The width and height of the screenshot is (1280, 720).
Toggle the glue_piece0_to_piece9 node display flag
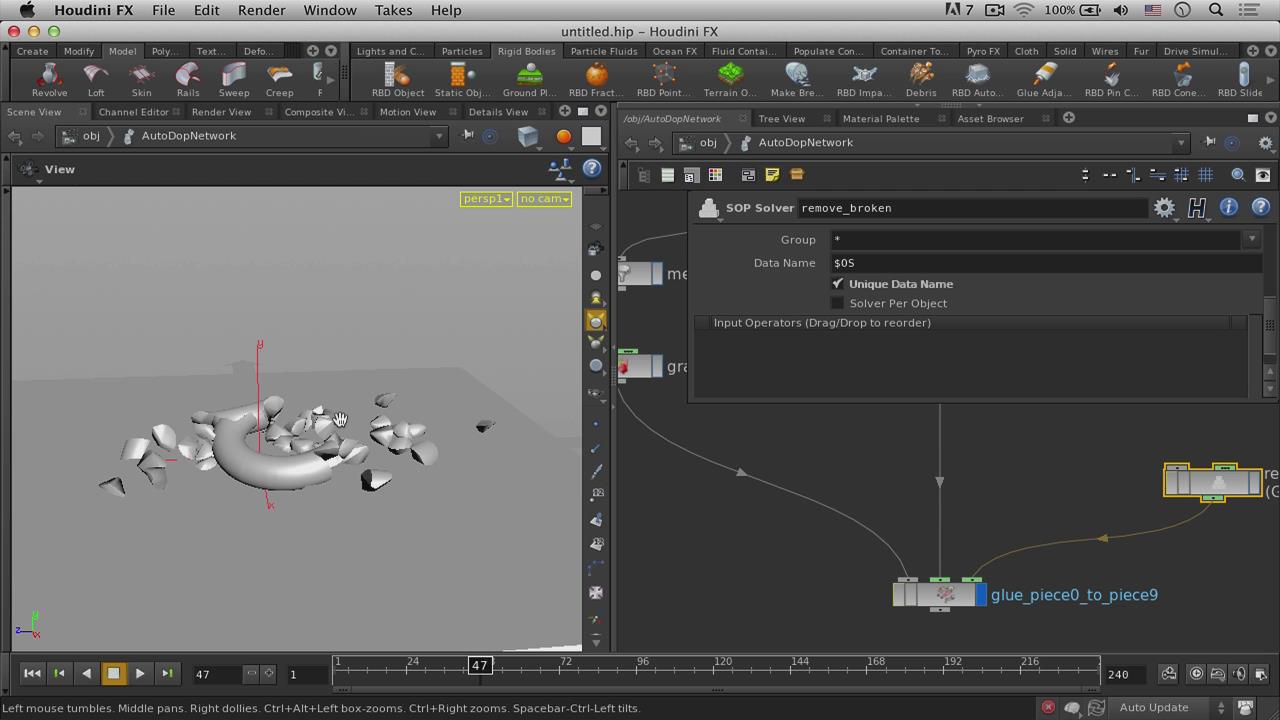981,595
